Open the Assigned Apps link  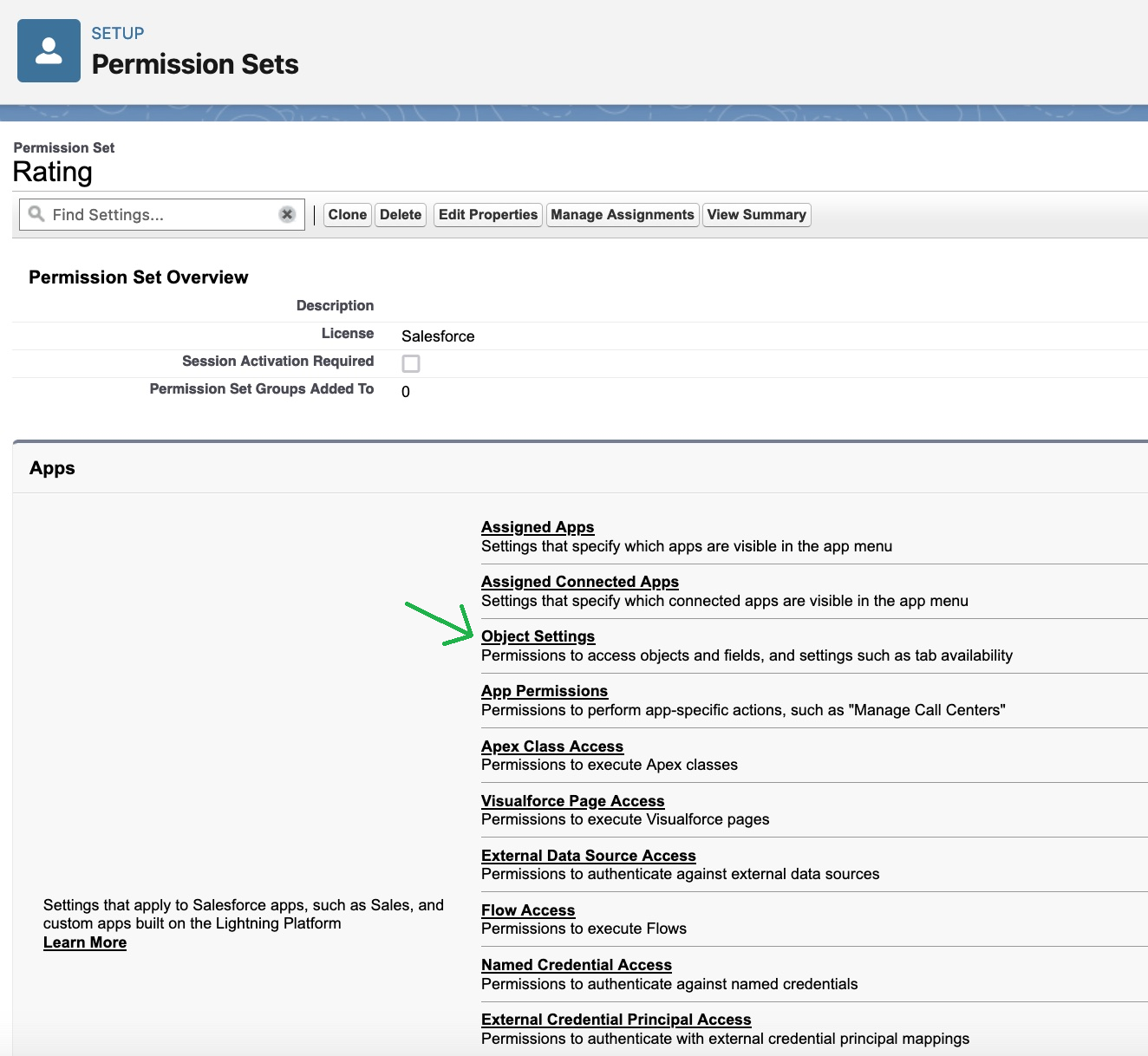[x=538, y=527]
